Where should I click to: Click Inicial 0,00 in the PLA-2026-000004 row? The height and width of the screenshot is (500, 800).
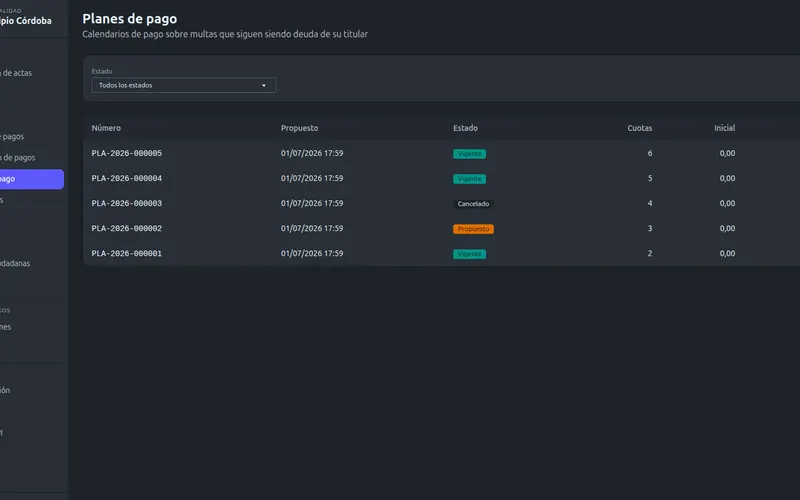727,178
